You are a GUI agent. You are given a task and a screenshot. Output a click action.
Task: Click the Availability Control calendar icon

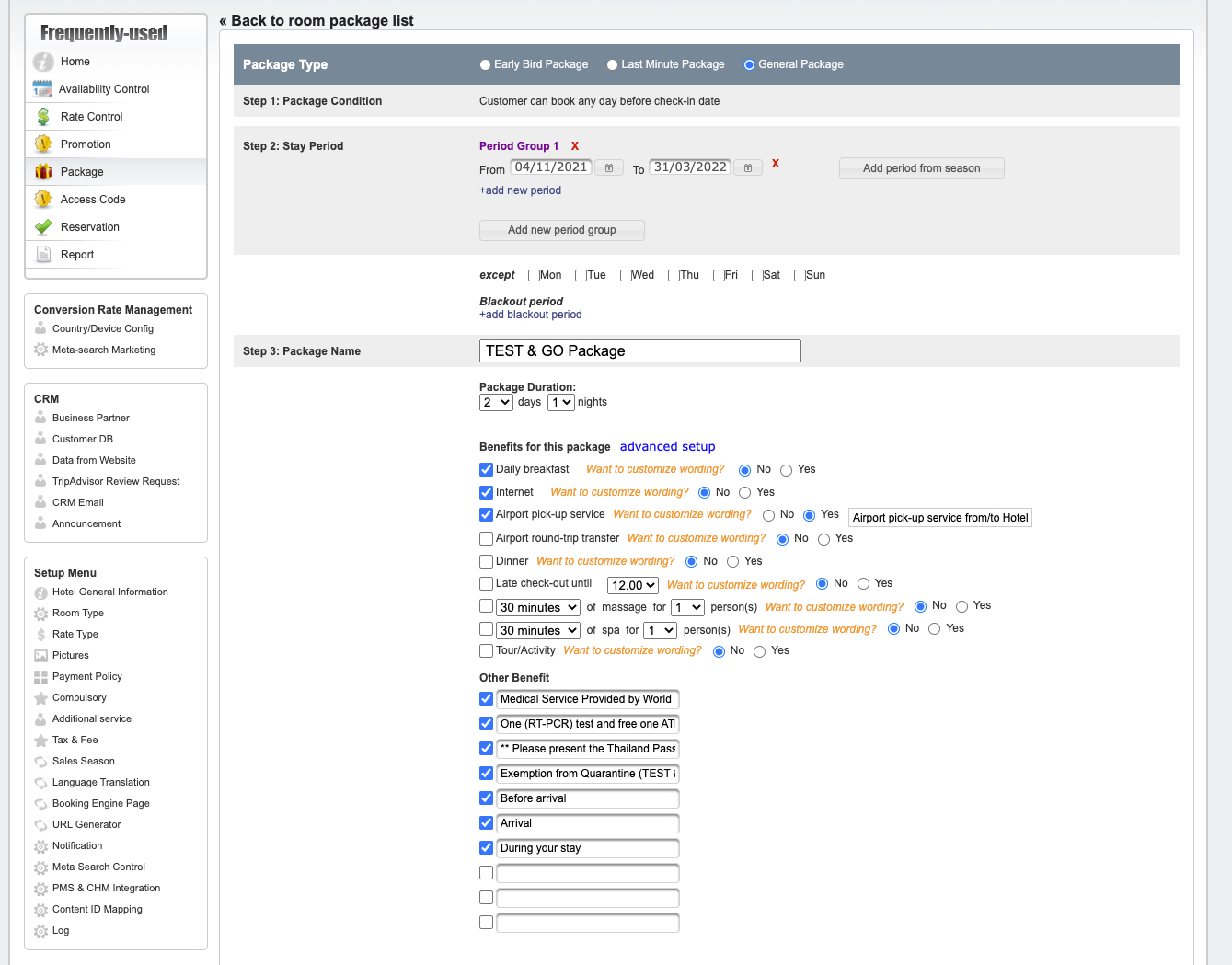[x=42, y=89]
